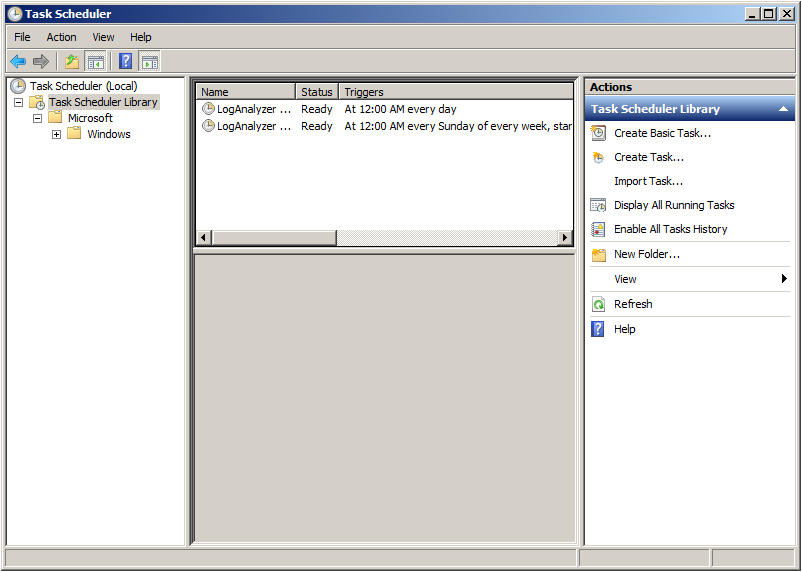Click 'At 12:00 AM every Sunday' trigger text

click(458, 126)
